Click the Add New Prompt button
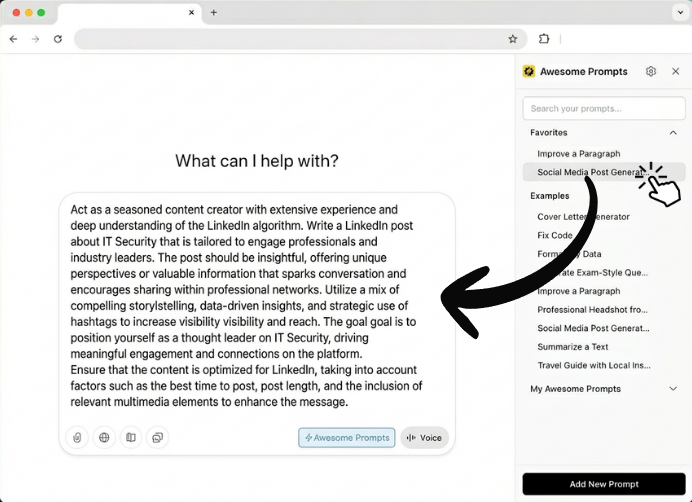Viewport: 692px width, 502px height. tap(604, 484)
